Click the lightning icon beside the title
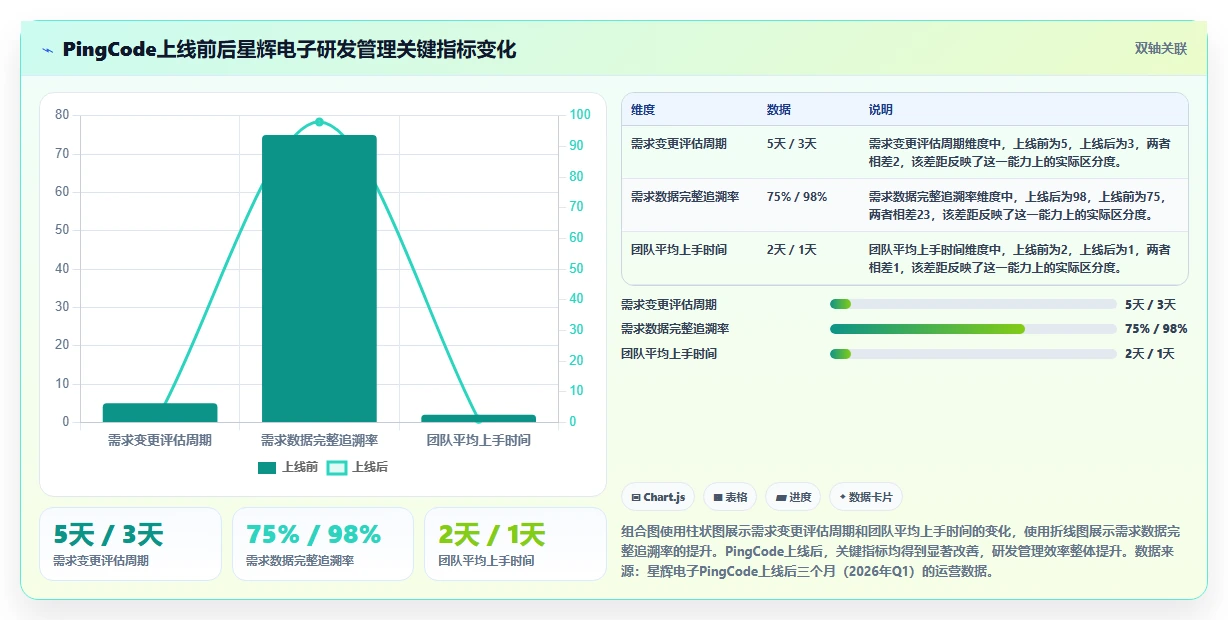Image resolution: width=1228 pixels, height=620 pixels. click(x=47, y=49)
